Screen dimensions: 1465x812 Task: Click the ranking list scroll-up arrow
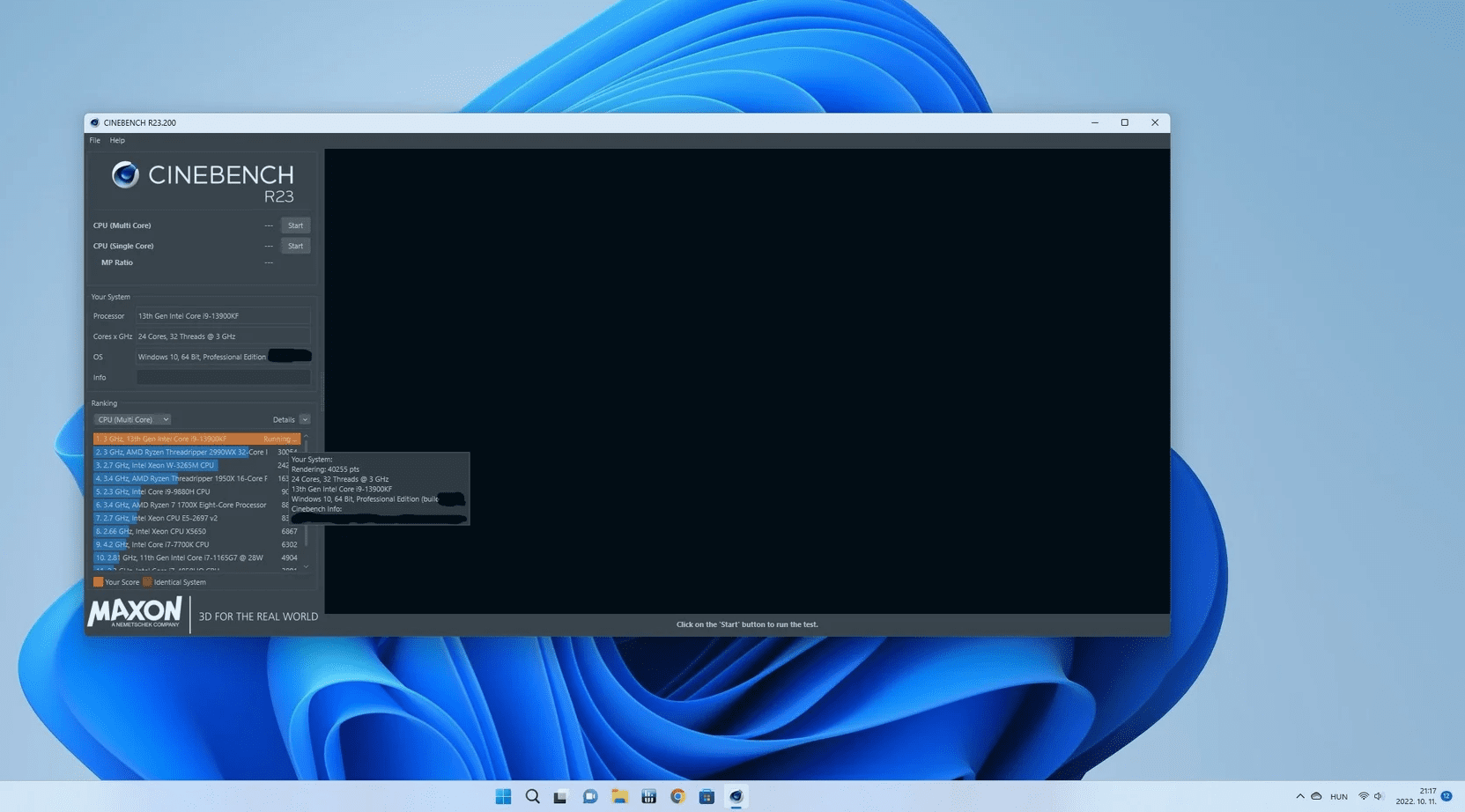point(306,436)
